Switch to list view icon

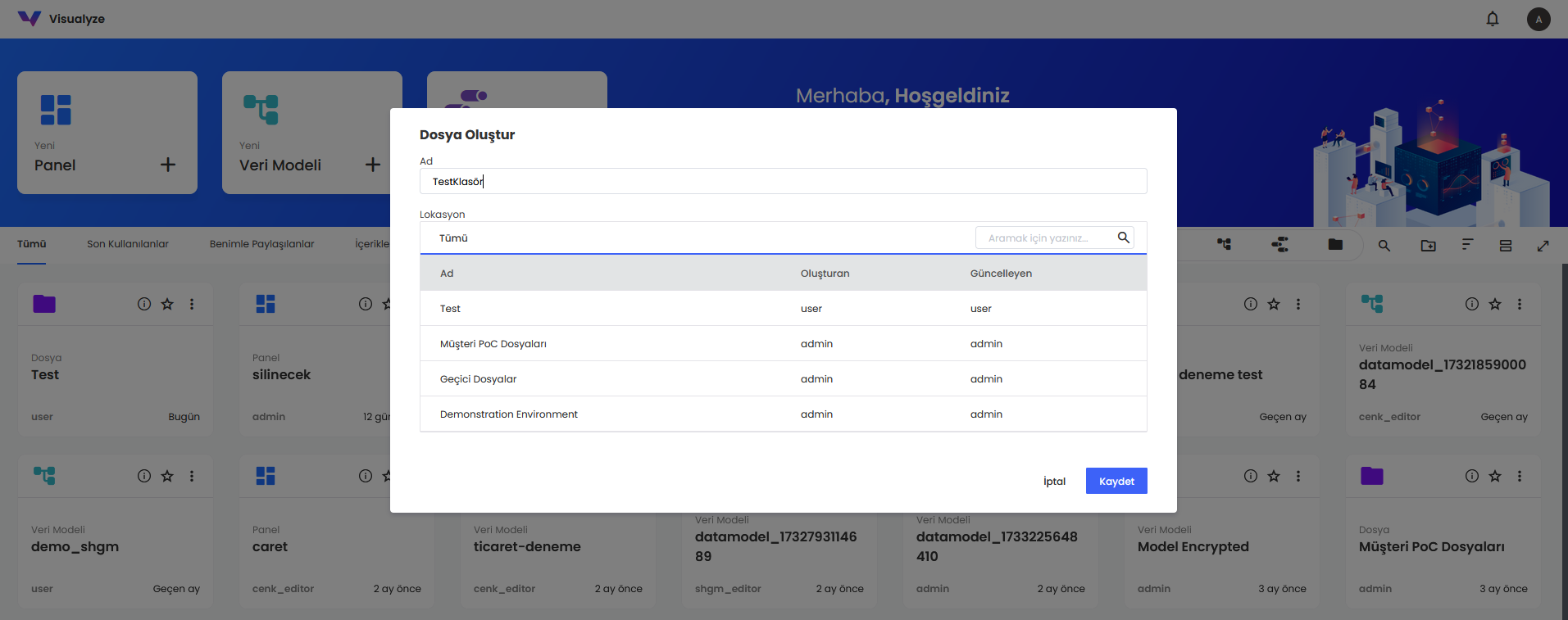pyautogui.click(x=1506, y=246)
